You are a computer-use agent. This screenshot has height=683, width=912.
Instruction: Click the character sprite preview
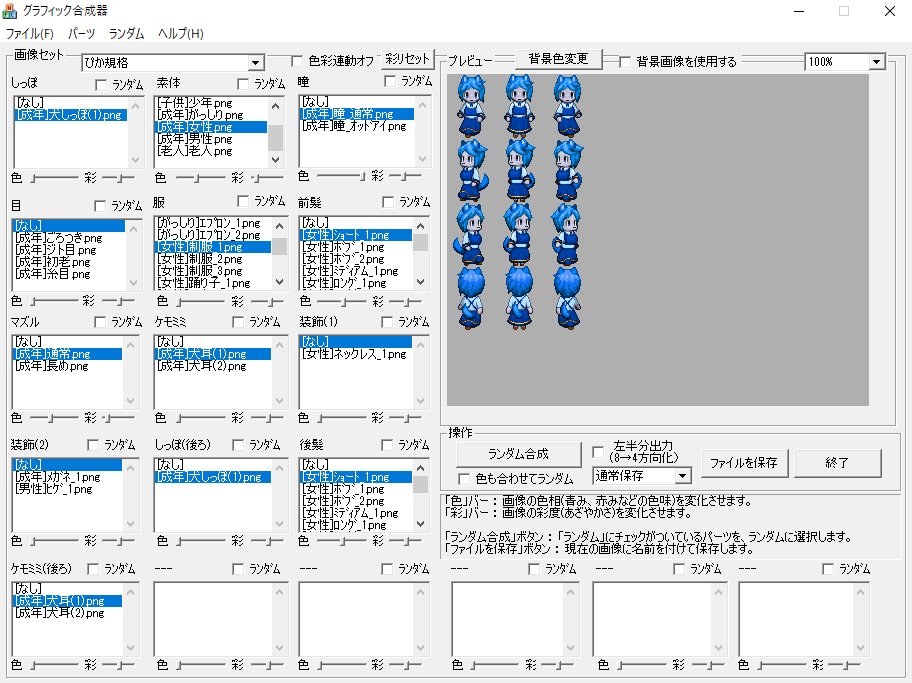pos(519,201)
